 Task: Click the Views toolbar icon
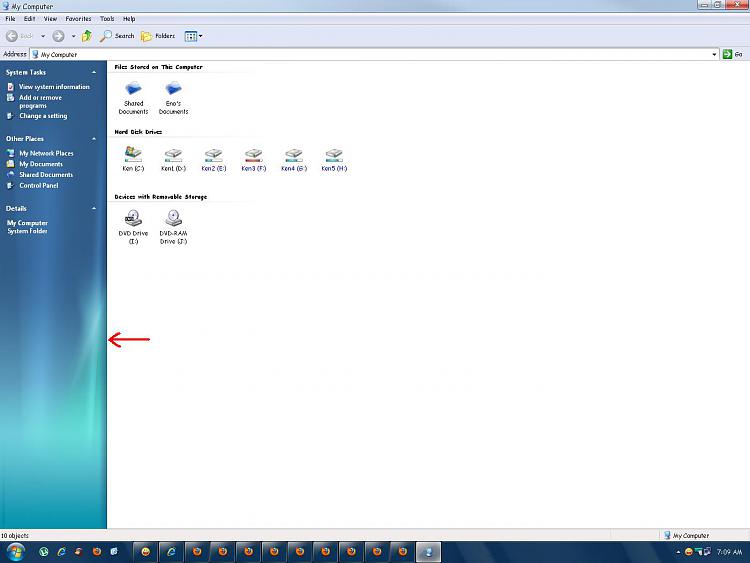[190, 36]
